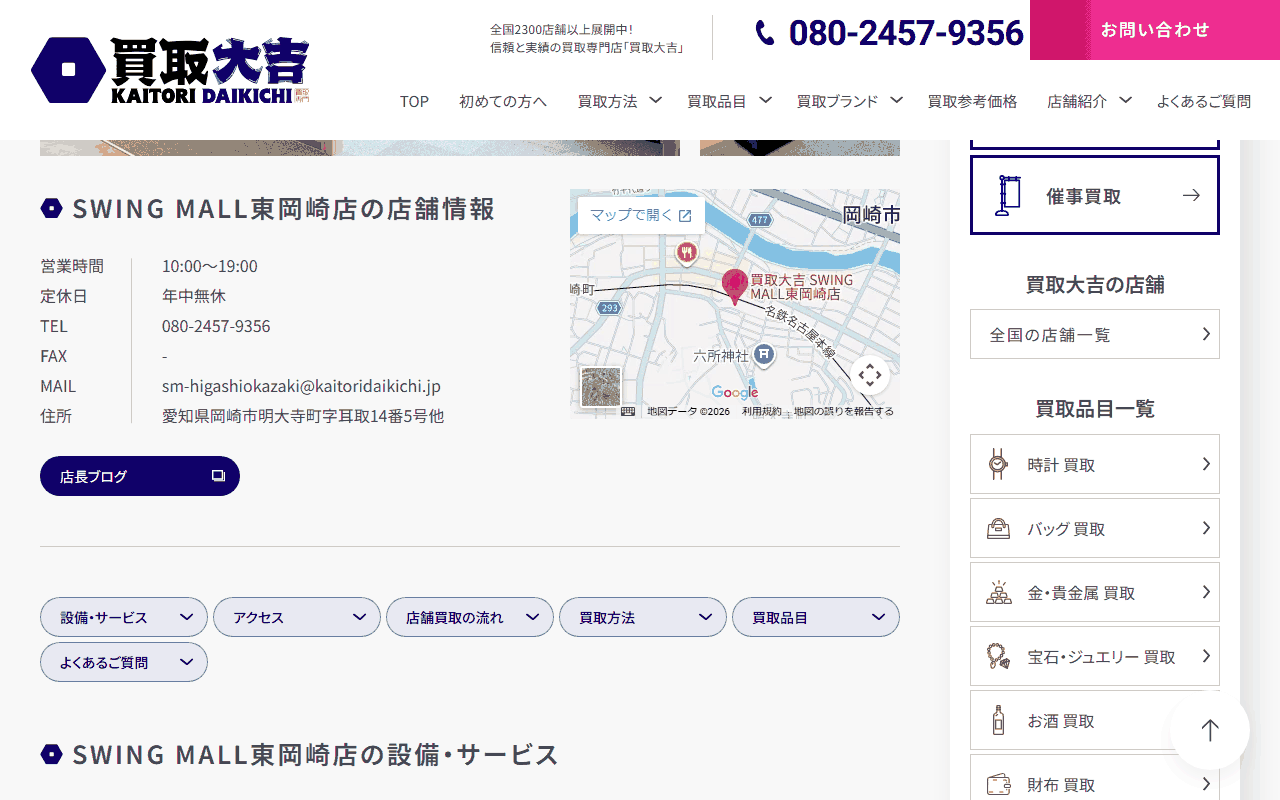Click the external window icon on 店長ブログ
Image resolution: width=1280 pixels, height=800 pixels.
click(x=218, y=476)
